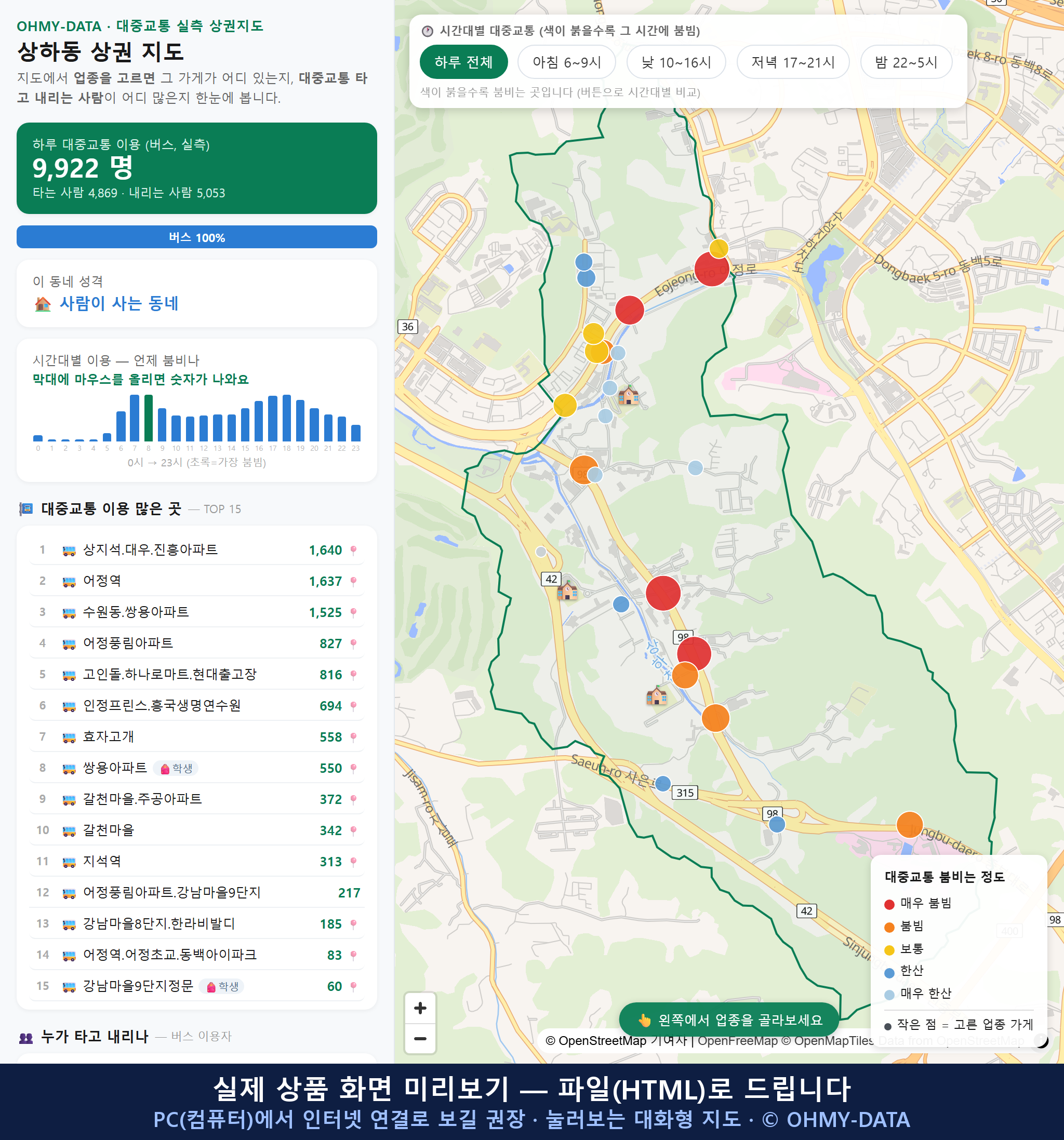Locate 어정풍림아파트 827 via its pin icon
Screen dimensions: 1064x1140
coord(353,644)
